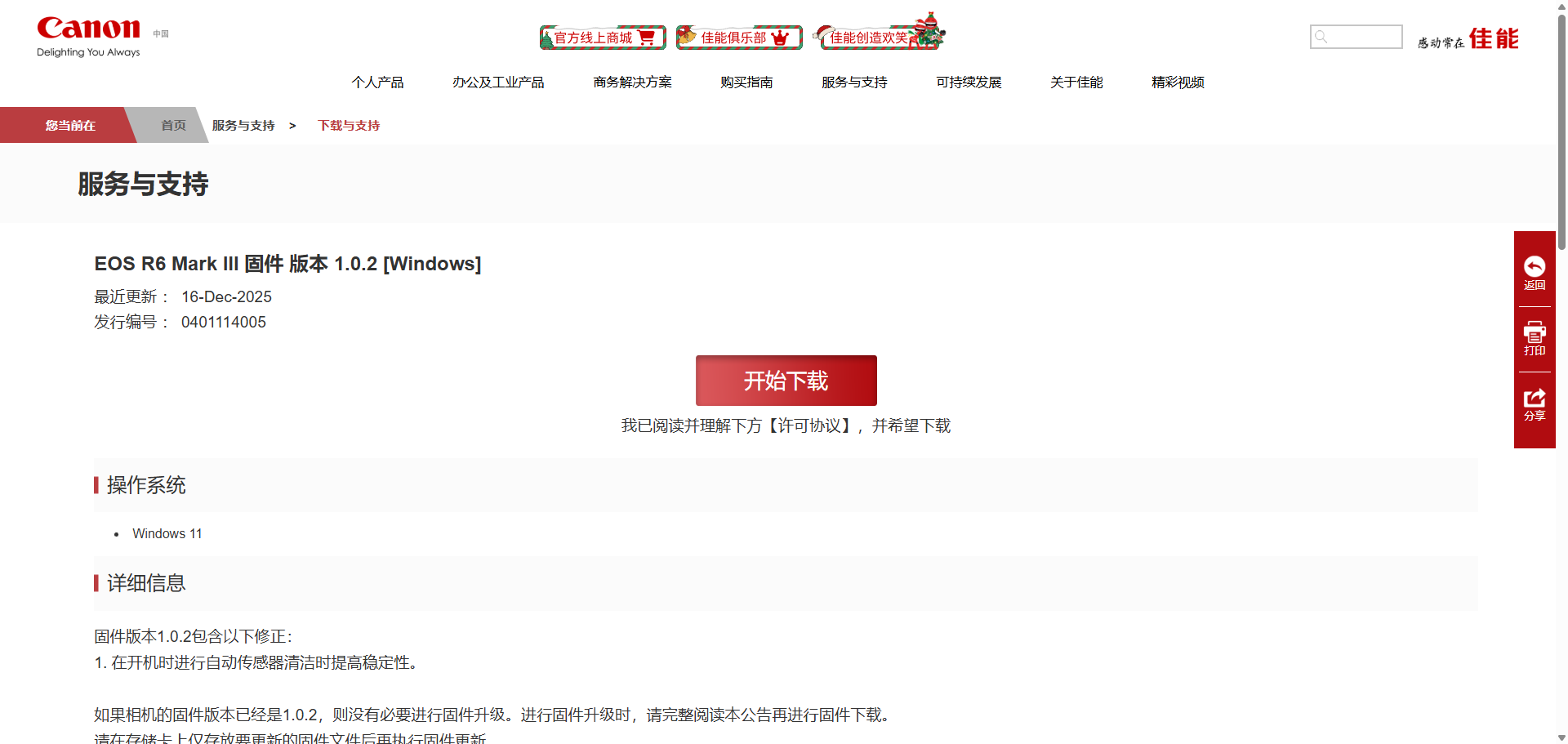Open the 服务与支持 navigation menu
This screenshot has width=1568, height=744.
pos(854,82)
